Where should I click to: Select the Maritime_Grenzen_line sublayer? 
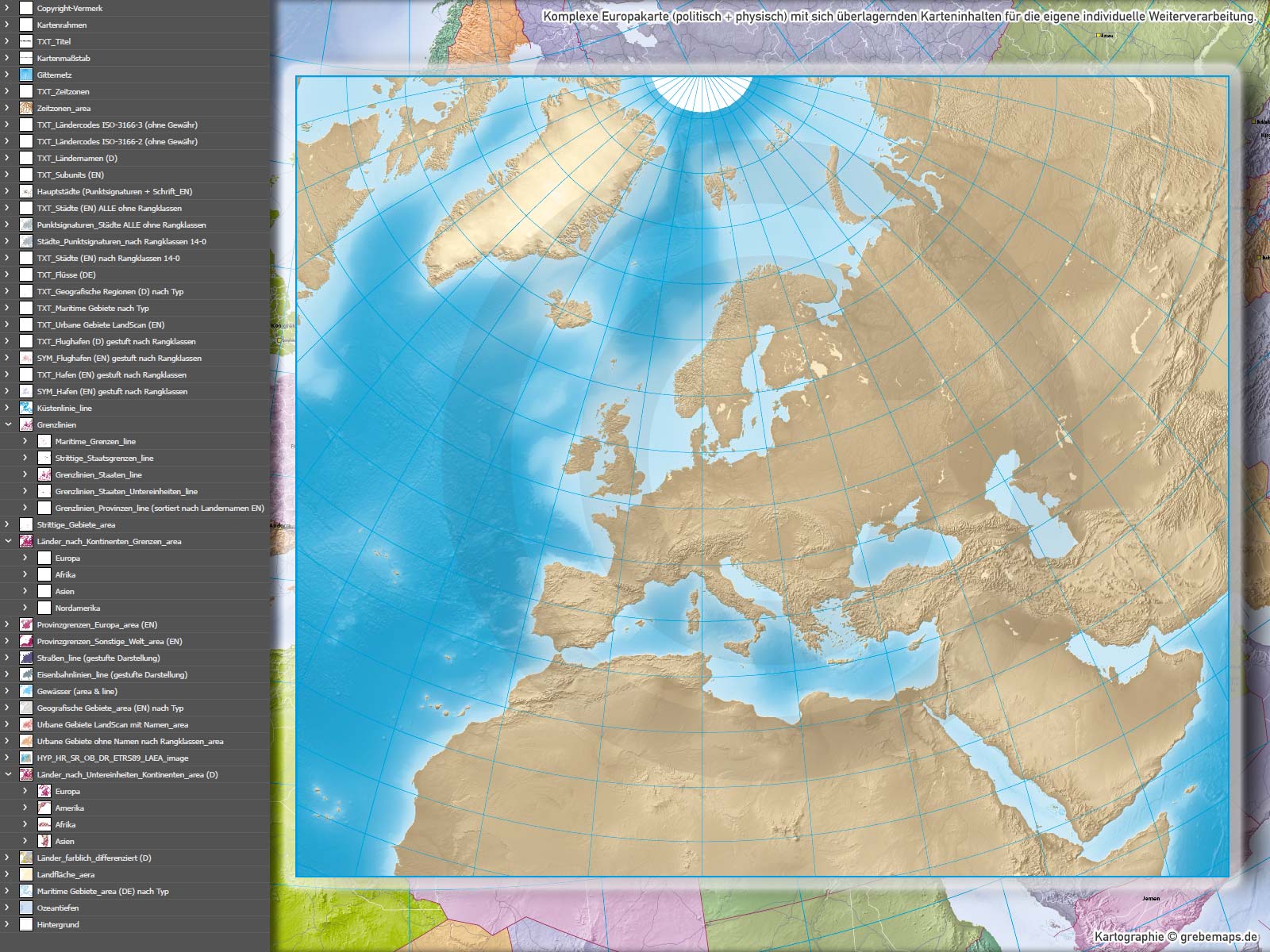95,441
